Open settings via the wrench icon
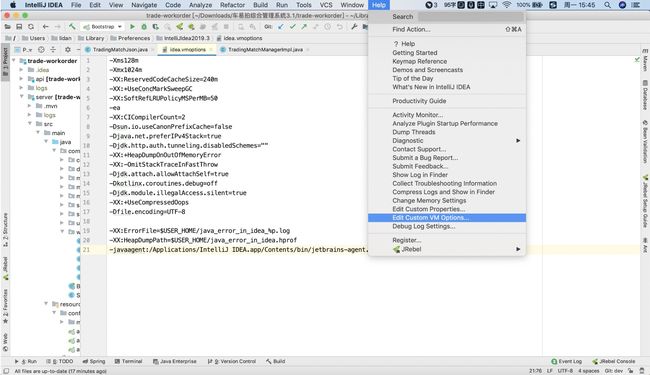Viewport: 650px width, 375px height. (x=354, y=27)
